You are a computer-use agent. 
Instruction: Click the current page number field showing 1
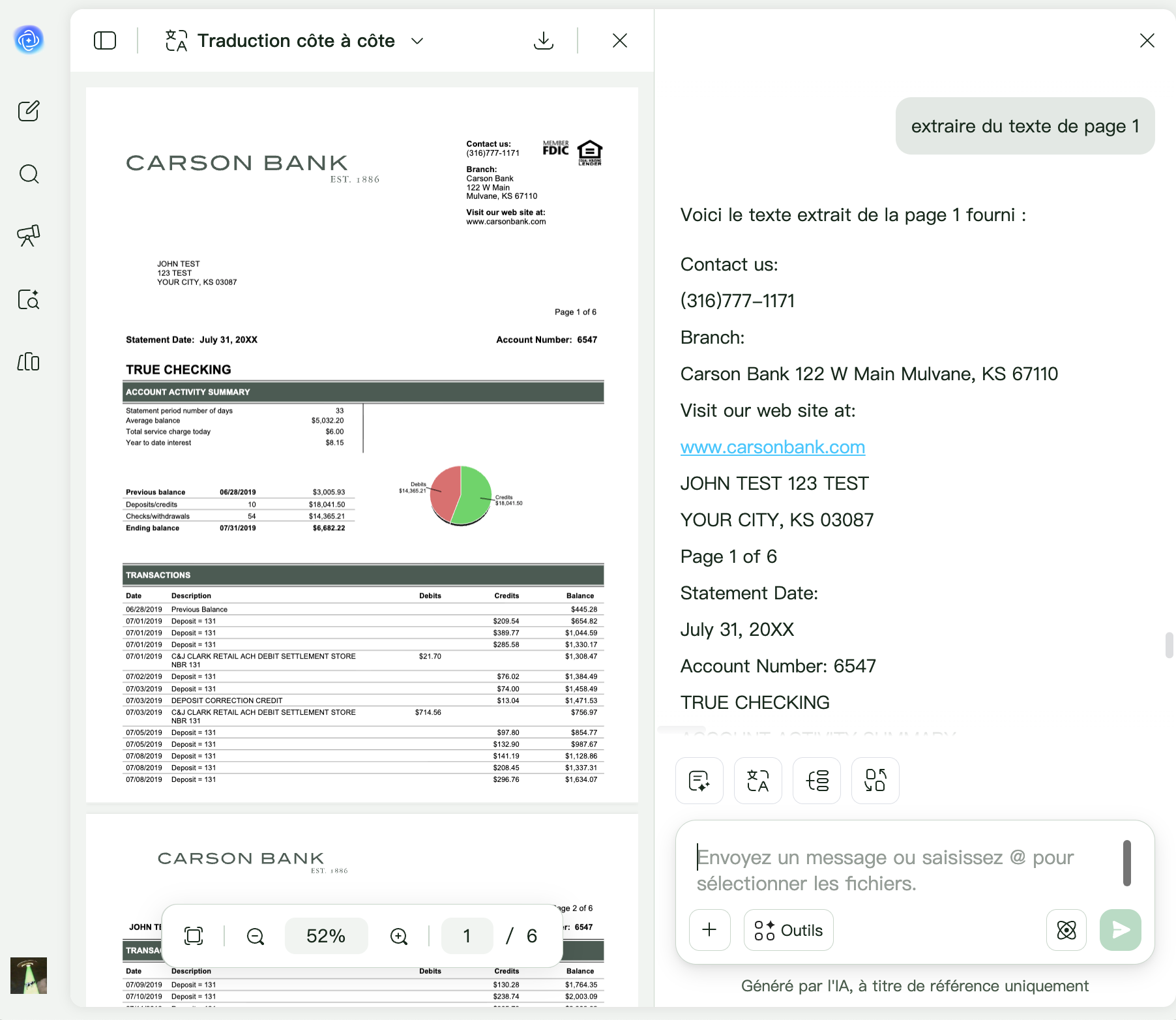[x=467, y=936]
